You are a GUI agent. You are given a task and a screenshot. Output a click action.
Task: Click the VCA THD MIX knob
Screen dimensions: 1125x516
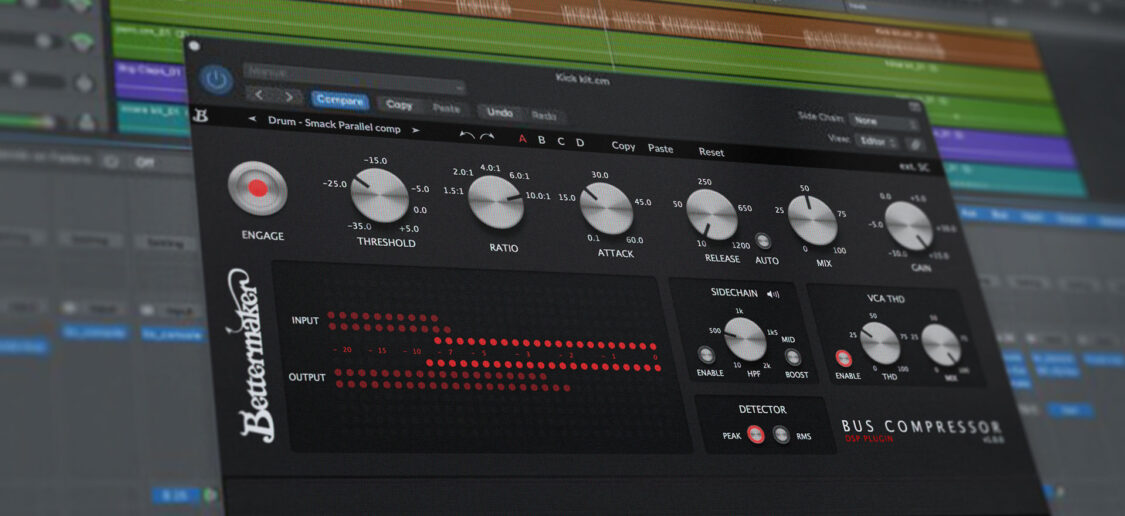coord(941,345)
